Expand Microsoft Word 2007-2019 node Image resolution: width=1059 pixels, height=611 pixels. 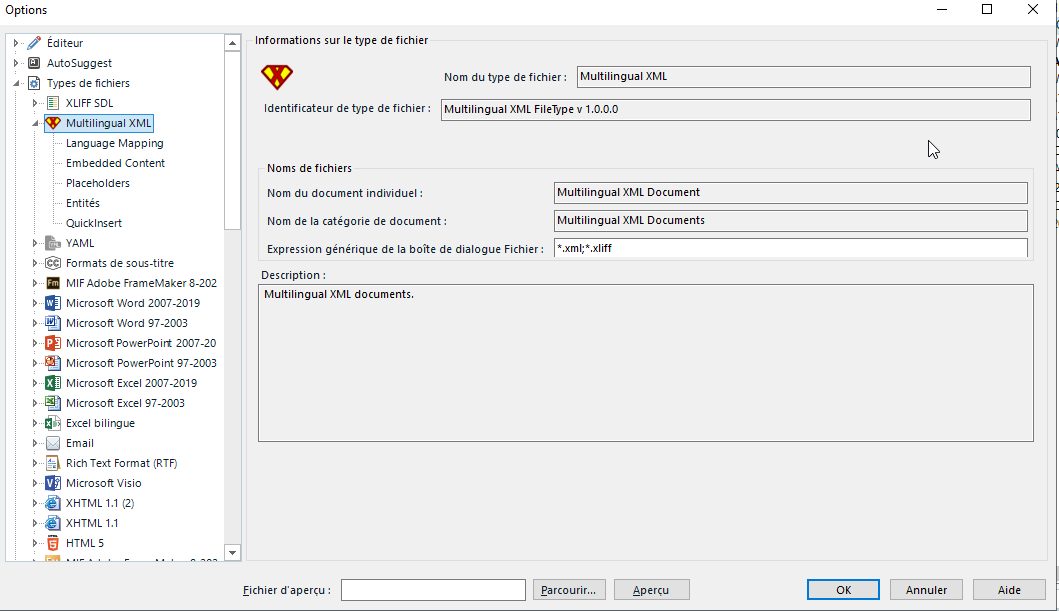[34, 303]
